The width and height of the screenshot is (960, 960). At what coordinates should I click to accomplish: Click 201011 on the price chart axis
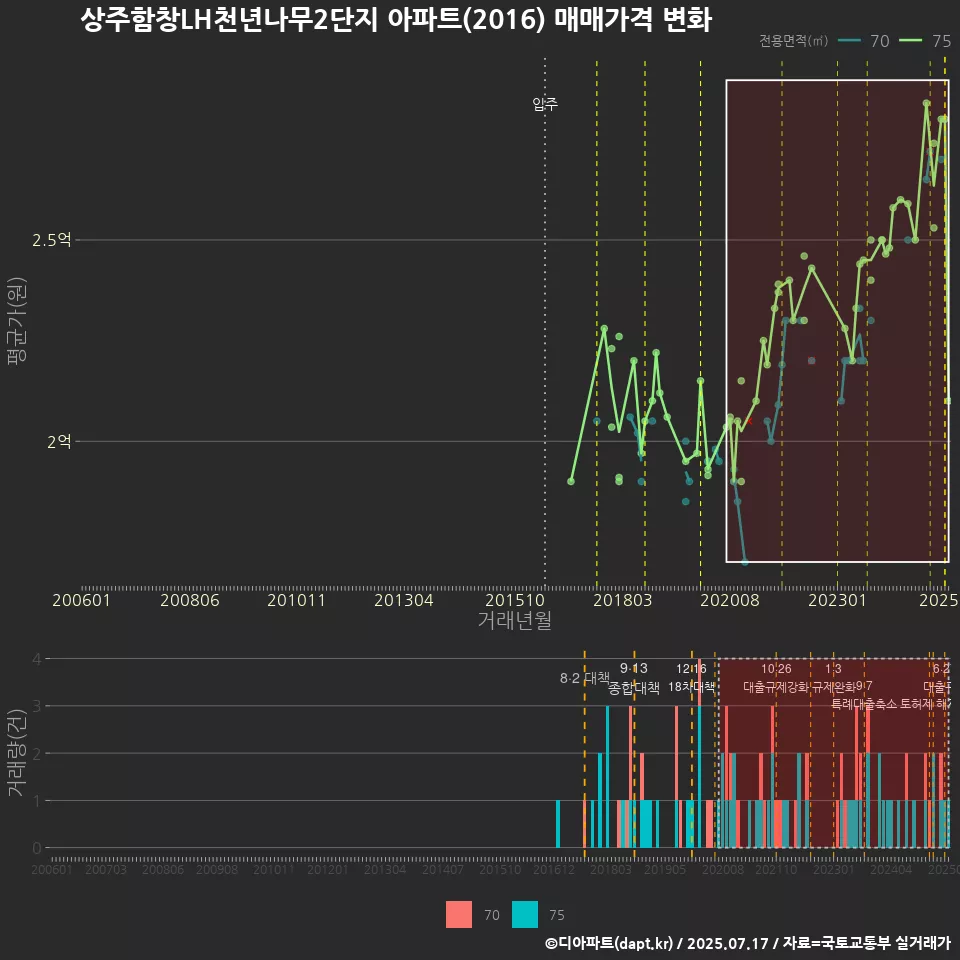[296, 601]
